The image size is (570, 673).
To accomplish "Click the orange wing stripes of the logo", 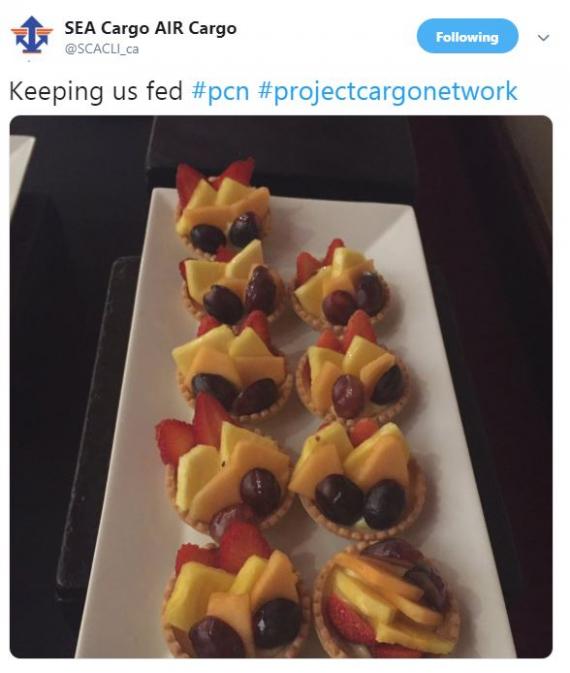I will point(31,31).
